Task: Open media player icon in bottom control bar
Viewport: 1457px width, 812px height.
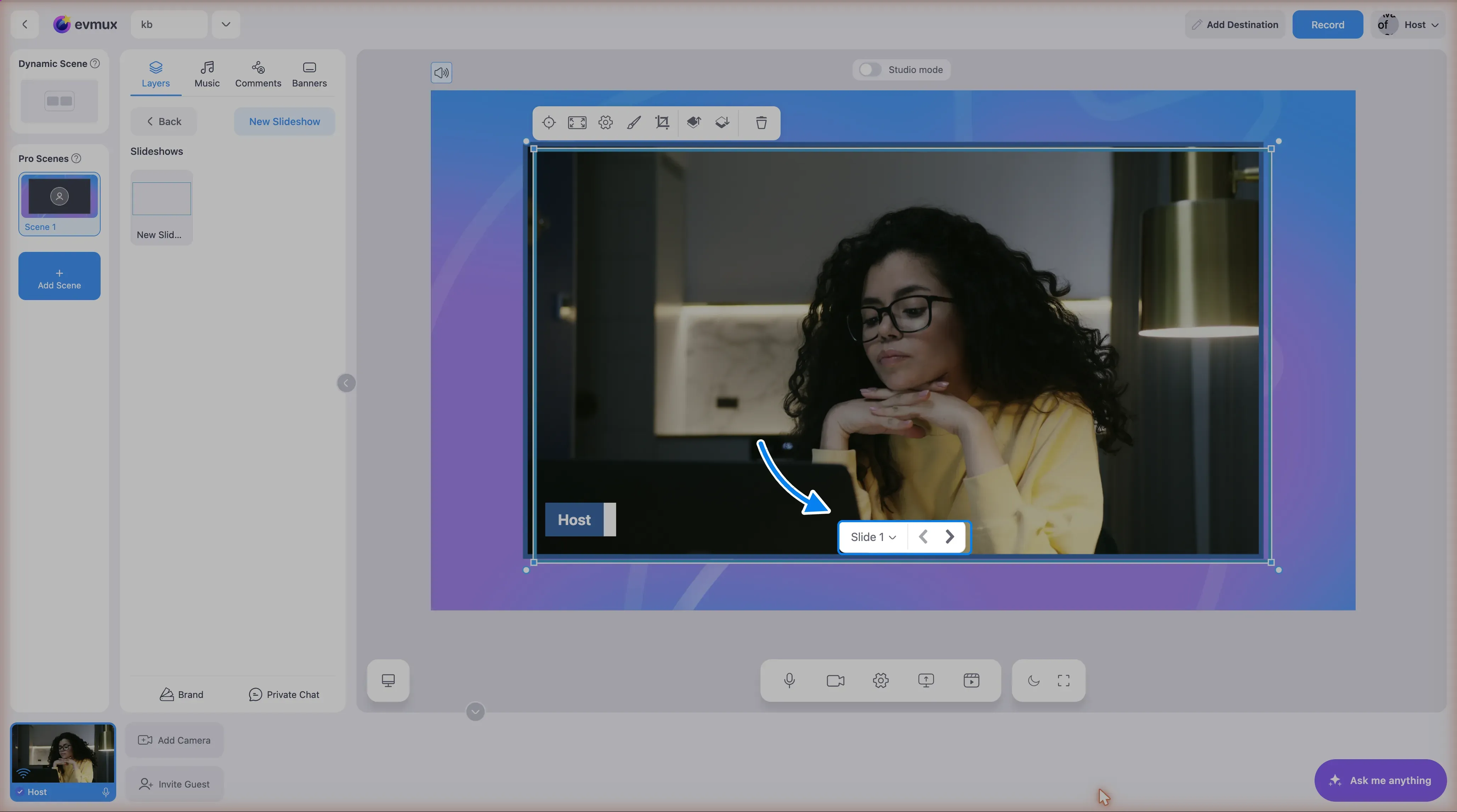Action: [x=972, y=680]
